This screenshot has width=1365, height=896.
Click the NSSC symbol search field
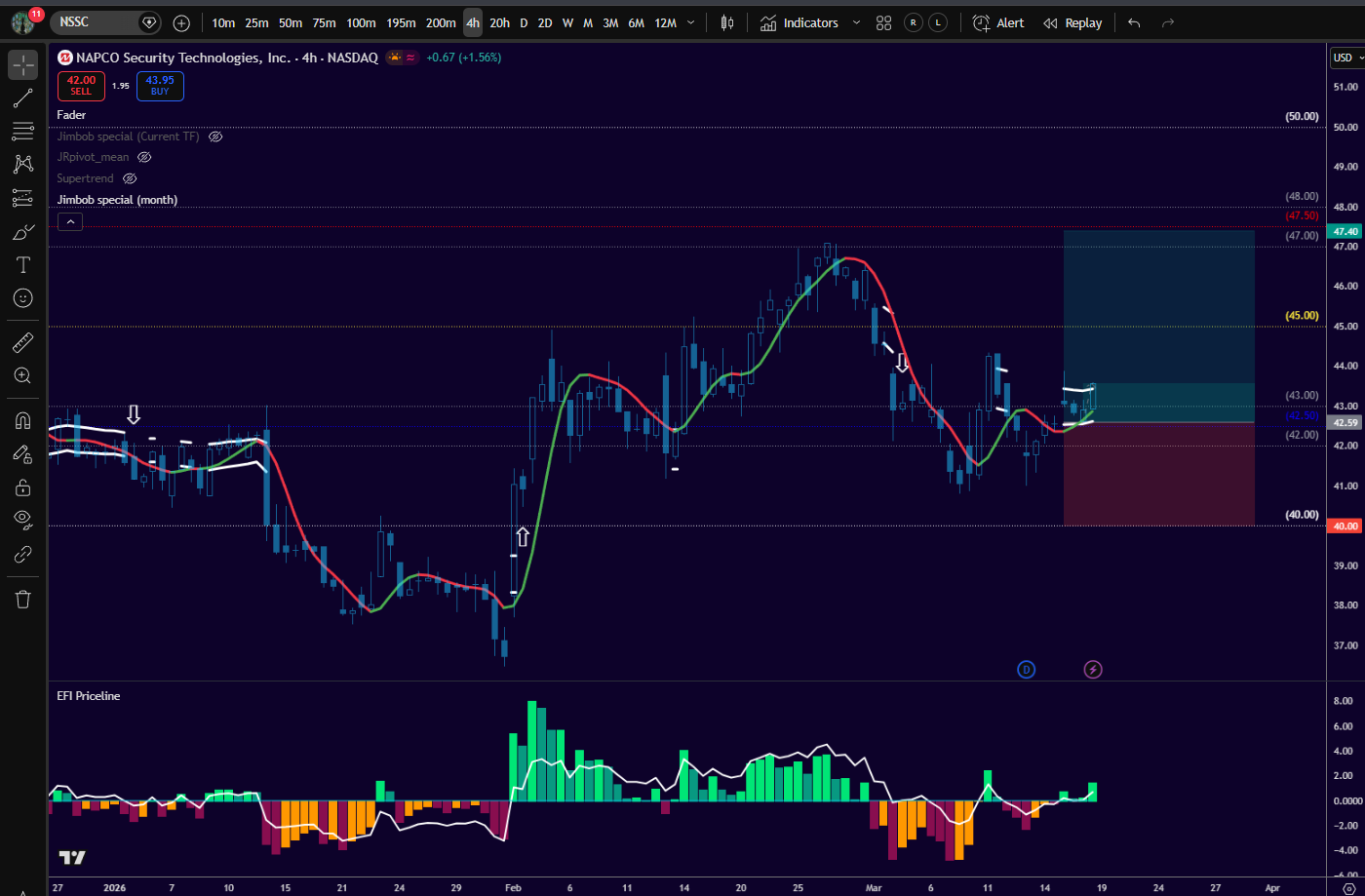(97, 22)
